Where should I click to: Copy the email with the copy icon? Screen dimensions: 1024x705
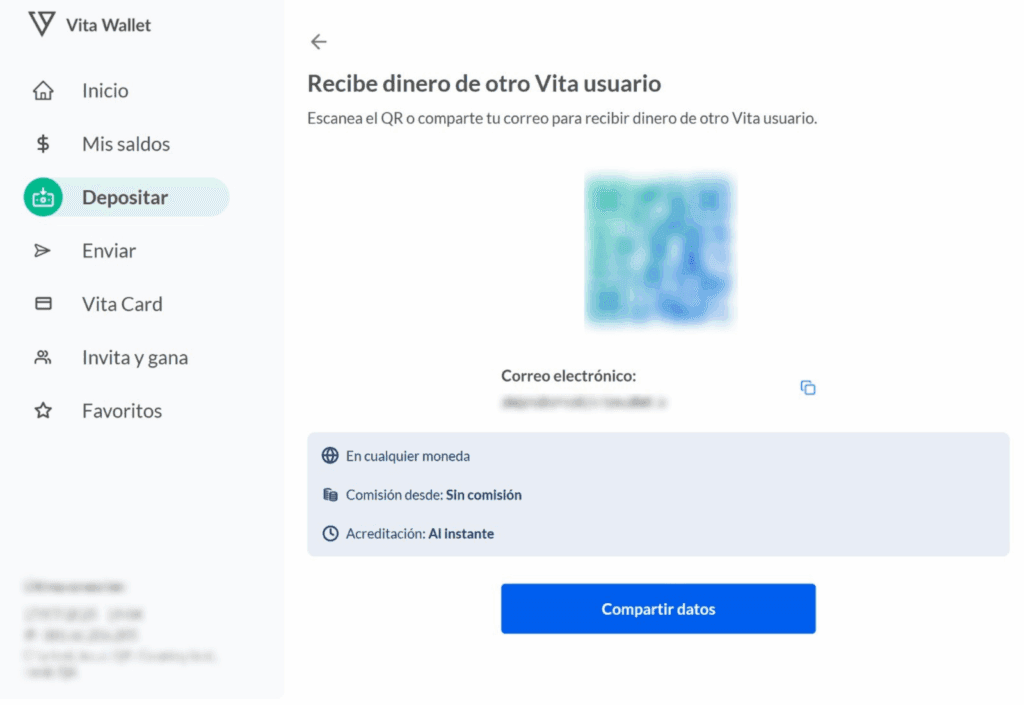pos(808,388)
